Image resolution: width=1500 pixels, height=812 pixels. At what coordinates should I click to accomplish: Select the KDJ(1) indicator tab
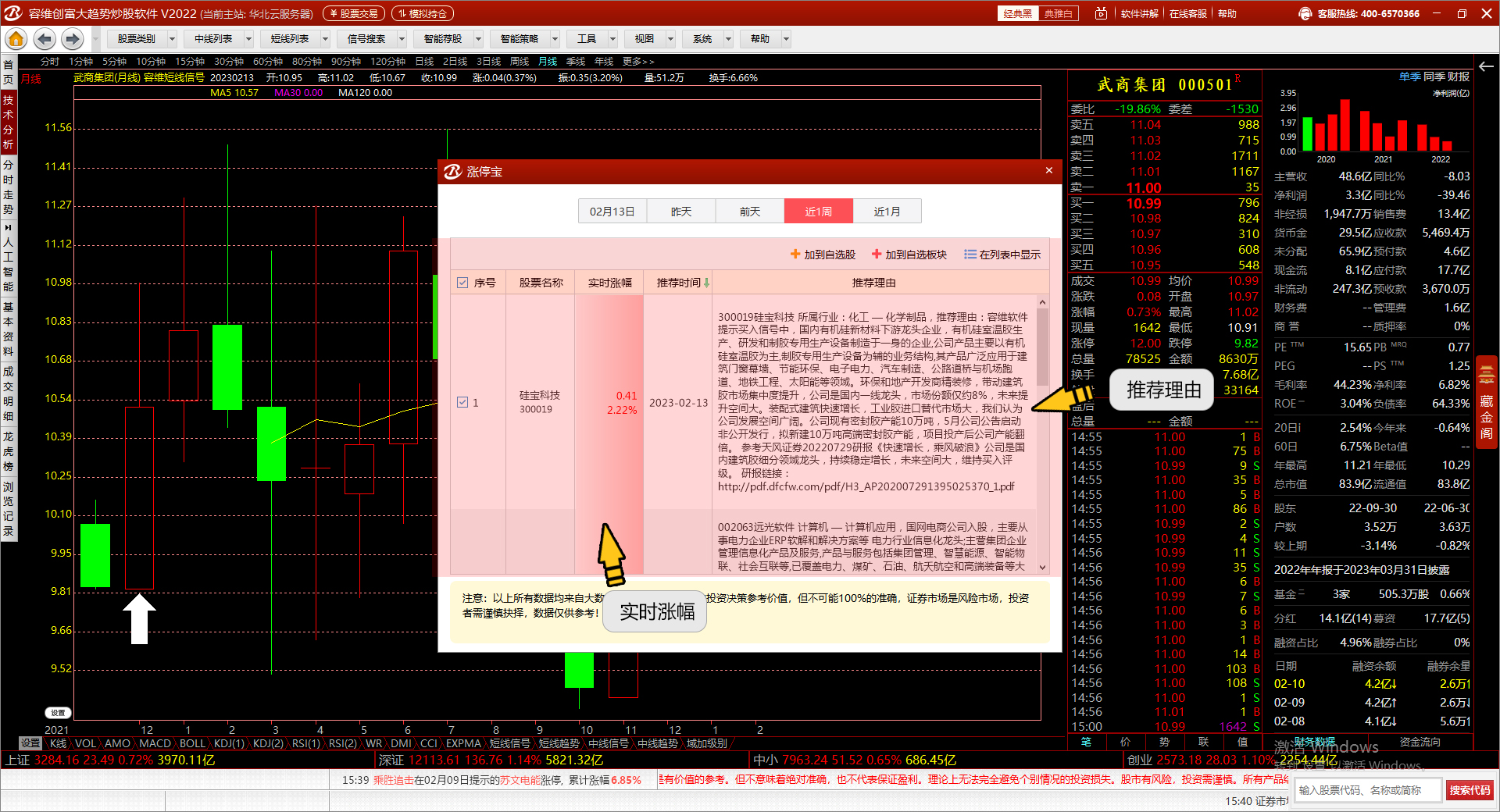(x=229, y=743)
